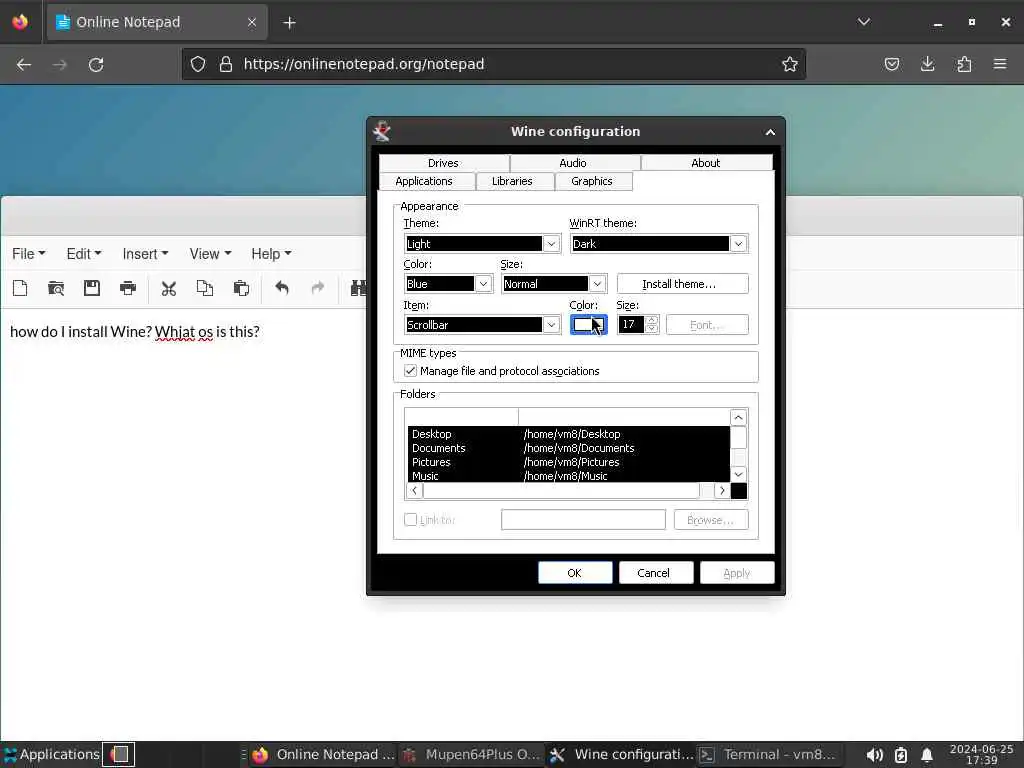The height and width of the screenshot is (768, 1024).
Task: Open the Theme dropdown showing Light
Action: pyautogui.click(x=482, y=244)
